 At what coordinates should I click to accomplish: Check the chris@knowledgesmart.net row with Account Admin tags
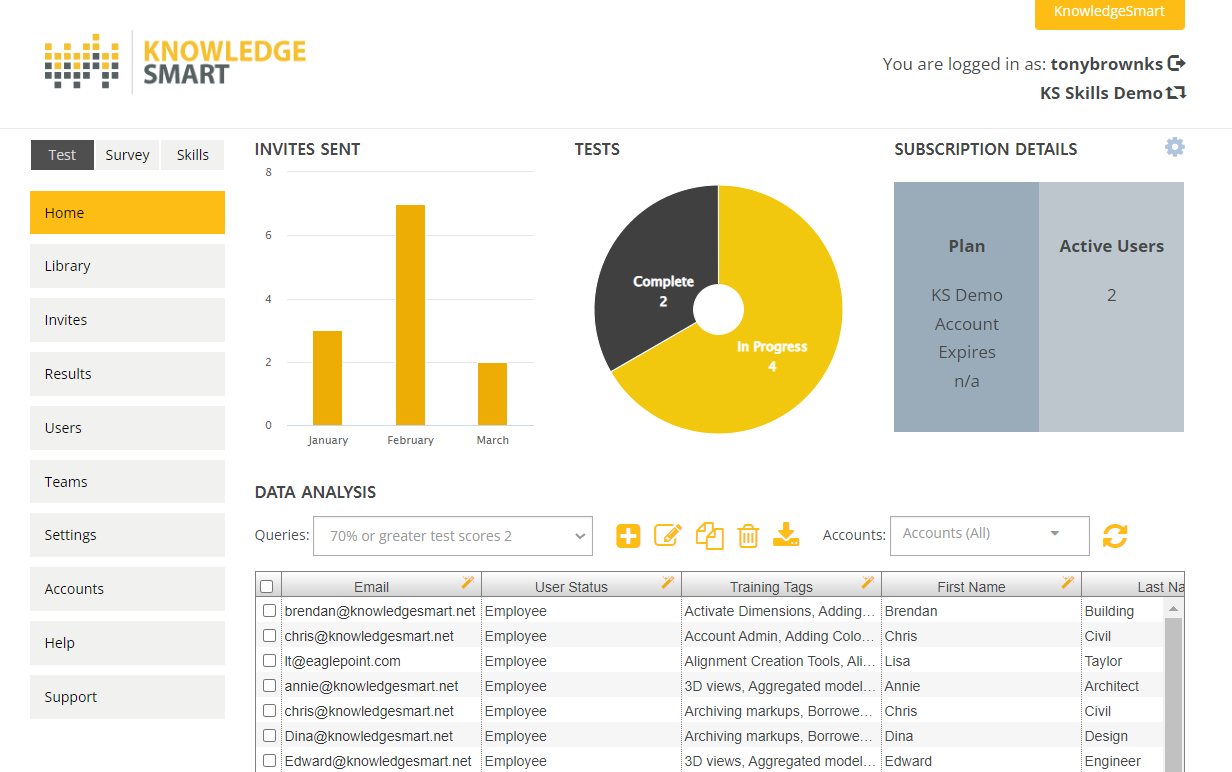point(269,636)
